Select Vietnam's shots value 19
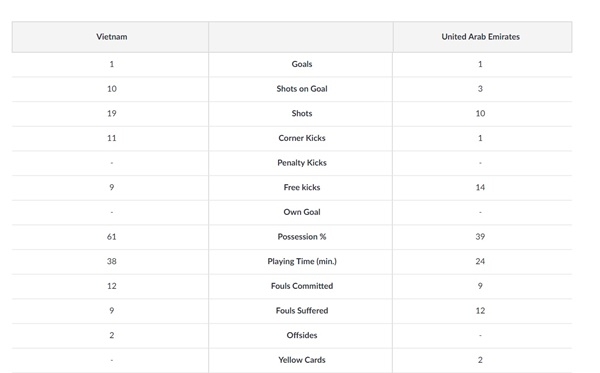The height and width of the screenshot is (373, 600). tap(111, 113)
